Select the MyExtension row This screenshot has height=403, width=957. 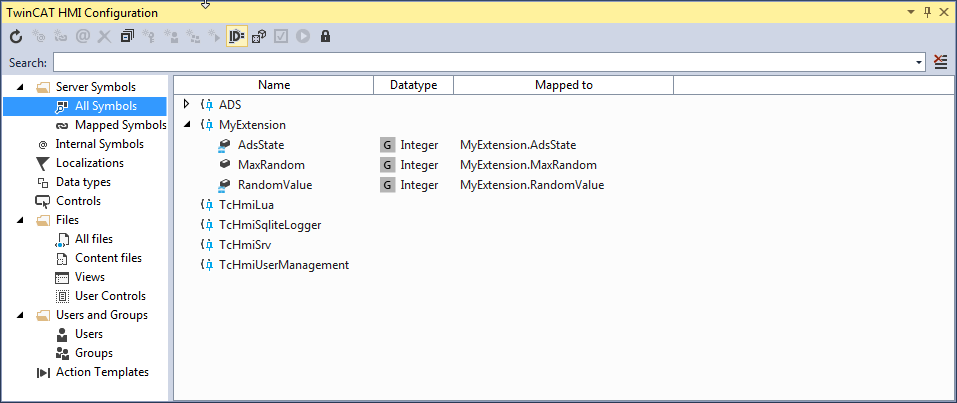click(x=252, y=125)
